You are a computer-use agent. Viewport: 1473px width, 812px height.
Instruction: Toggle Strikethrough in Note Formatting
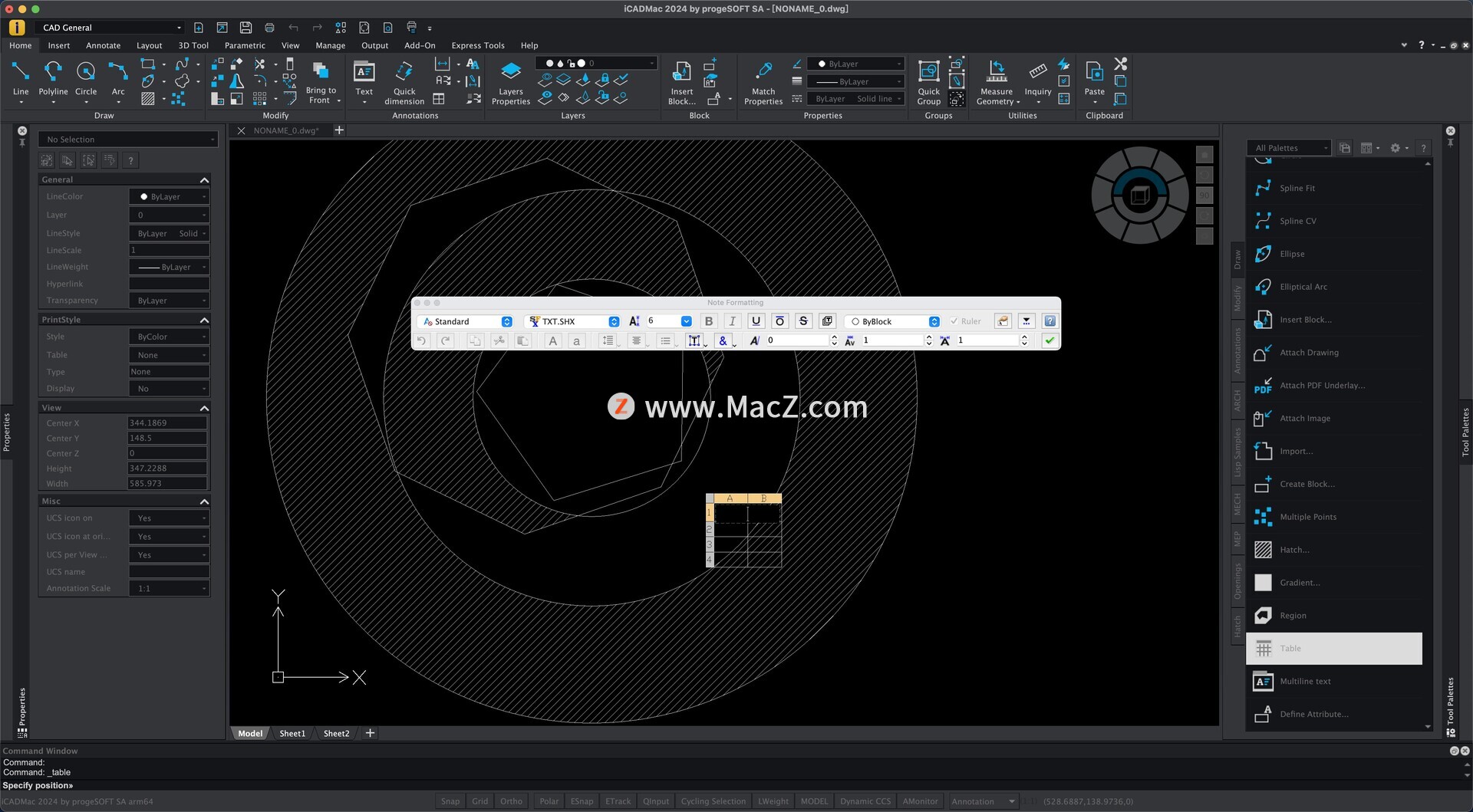803,321
